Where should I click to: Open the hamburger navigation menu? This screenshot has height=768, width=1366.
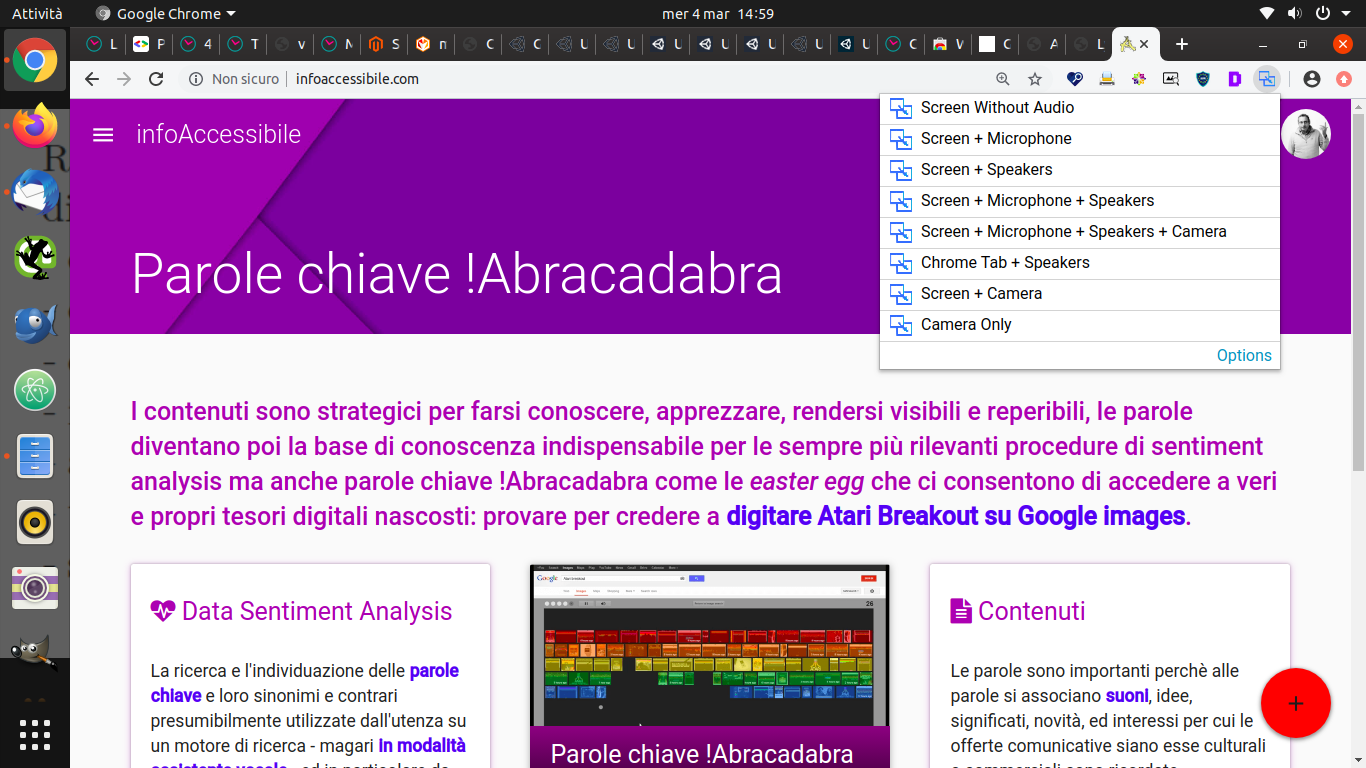point(103,134)
